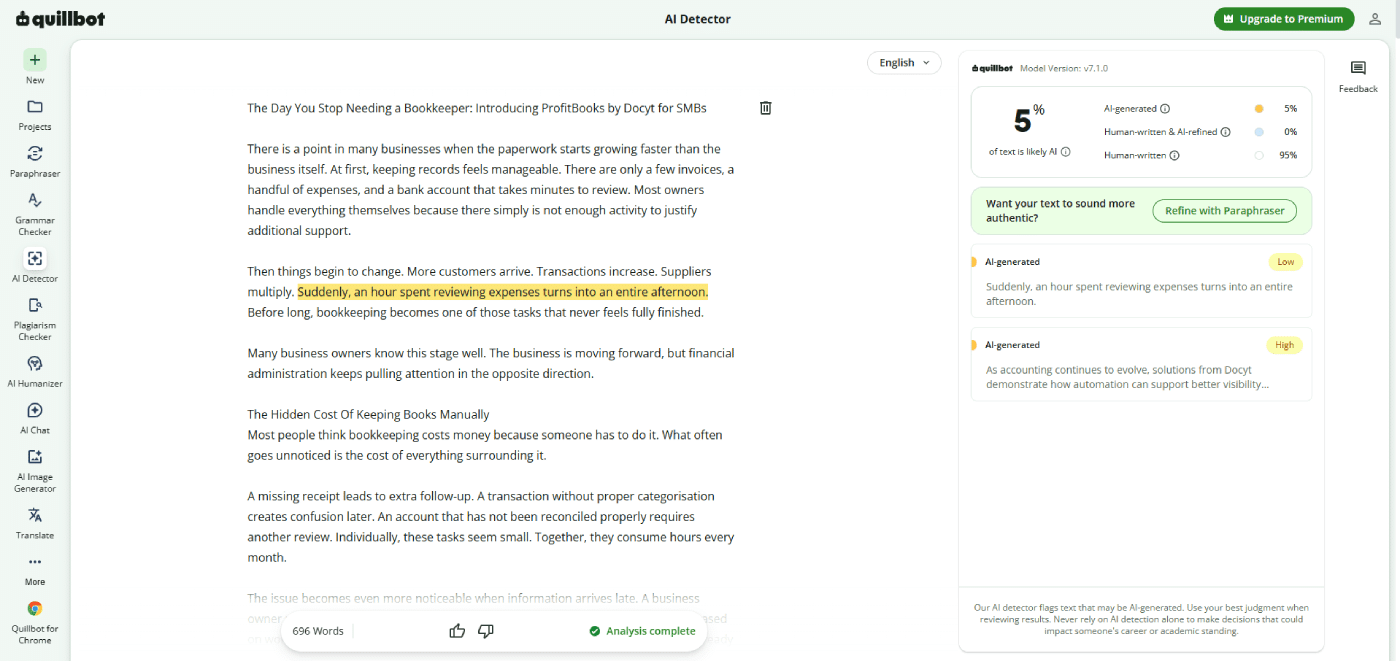Expand the English language dropdown
Image resolution: width=1400 pixels, height=661 pixels.
coord(904,63)
